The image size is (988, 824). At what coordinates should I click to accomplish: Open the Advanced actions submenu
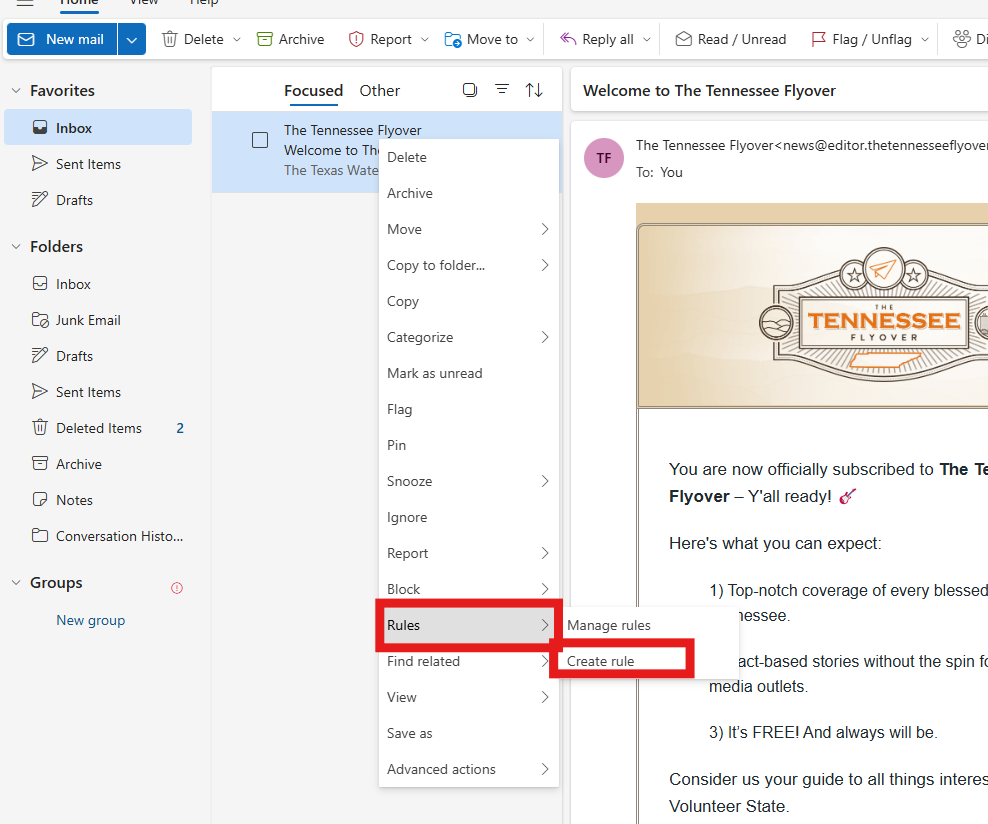(x=469, y=769)
